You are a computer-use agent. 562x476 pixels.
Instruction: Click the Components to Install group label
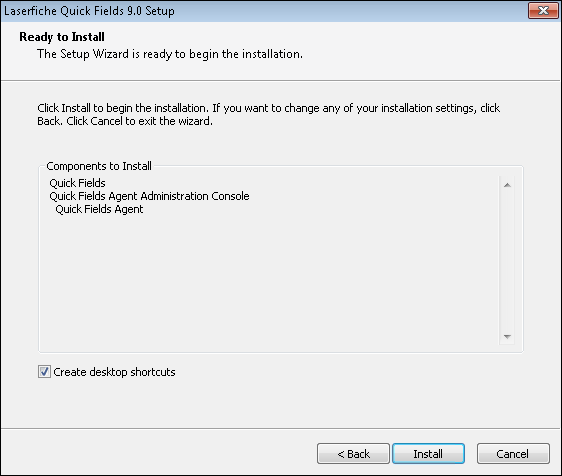[99, 166]
